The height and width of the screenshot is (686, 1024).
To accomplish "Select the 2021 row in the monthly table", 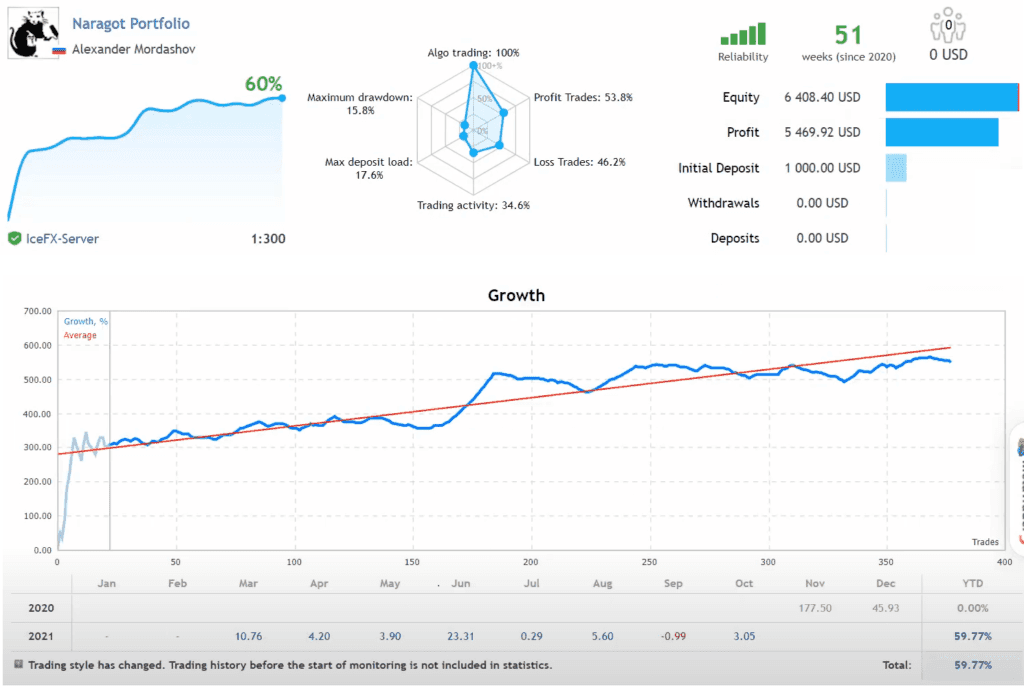I will [39, 636].
